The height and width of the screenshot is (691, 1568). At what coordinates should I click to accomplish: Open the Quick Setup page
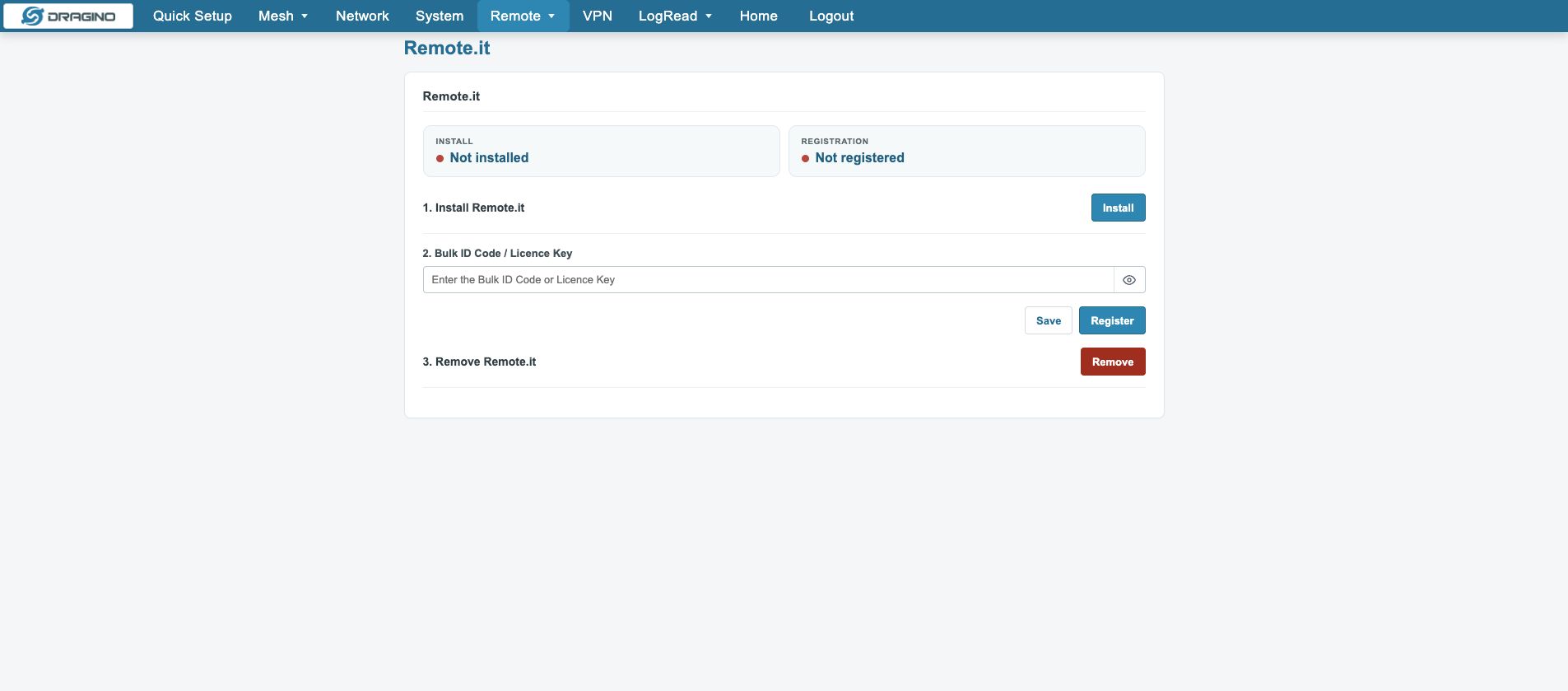pyautogui.click(x=193, y=16)
